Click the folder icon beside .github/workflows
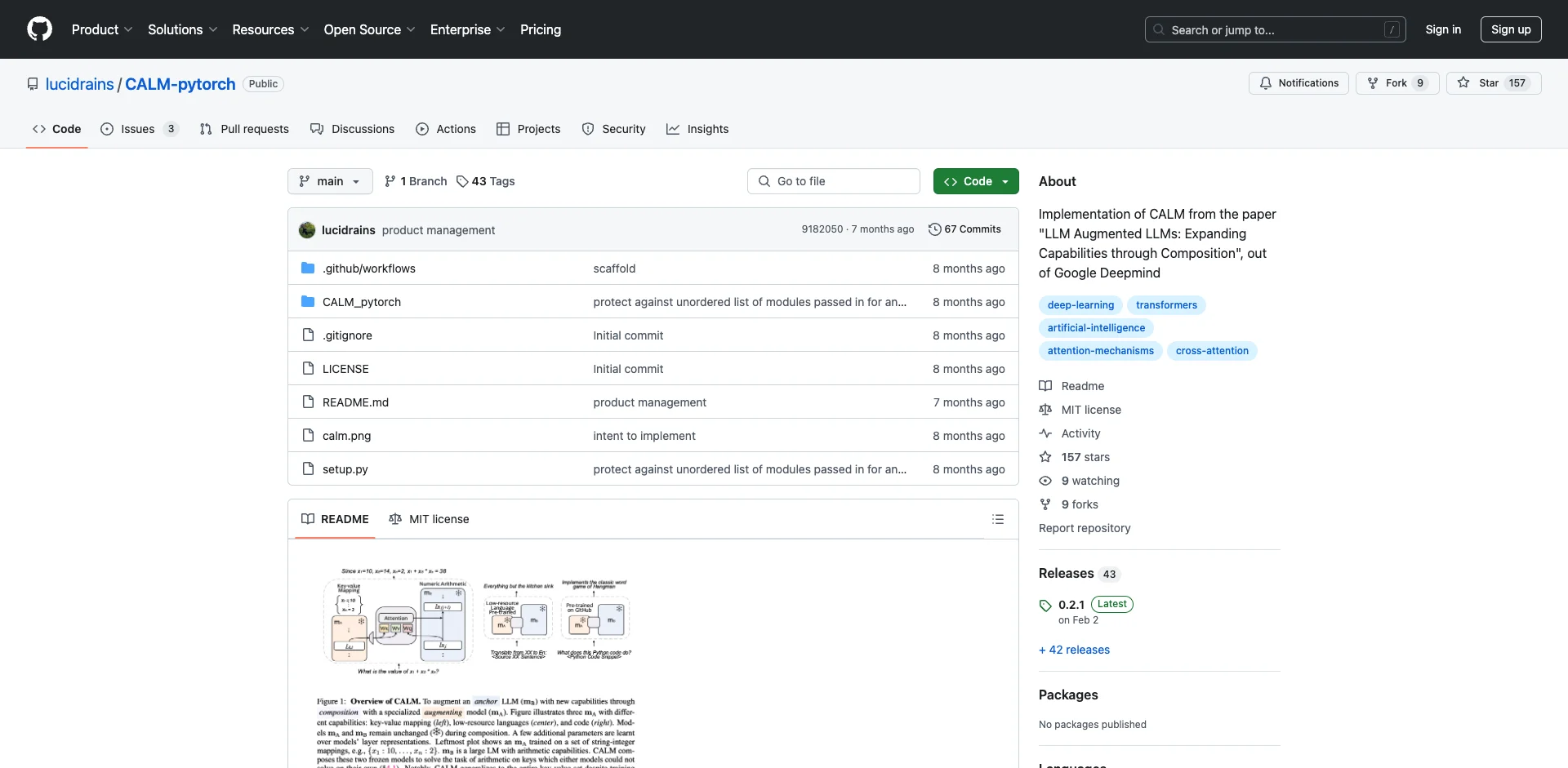1568x768 pixels. 308,268
